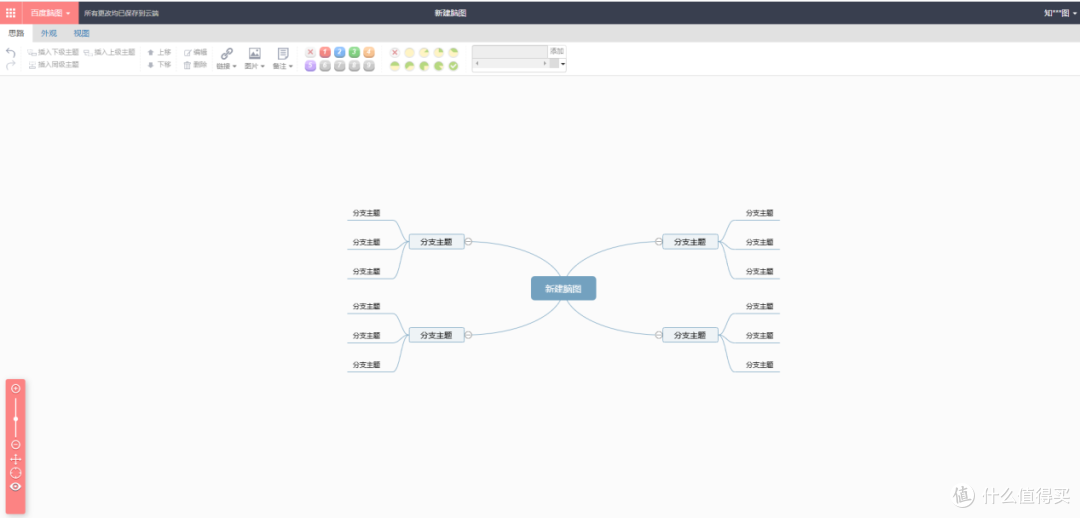The height and width of the screenshot is (518, 1080).
Task: Toggle the navigator eye icon
Action: [16, 486]
